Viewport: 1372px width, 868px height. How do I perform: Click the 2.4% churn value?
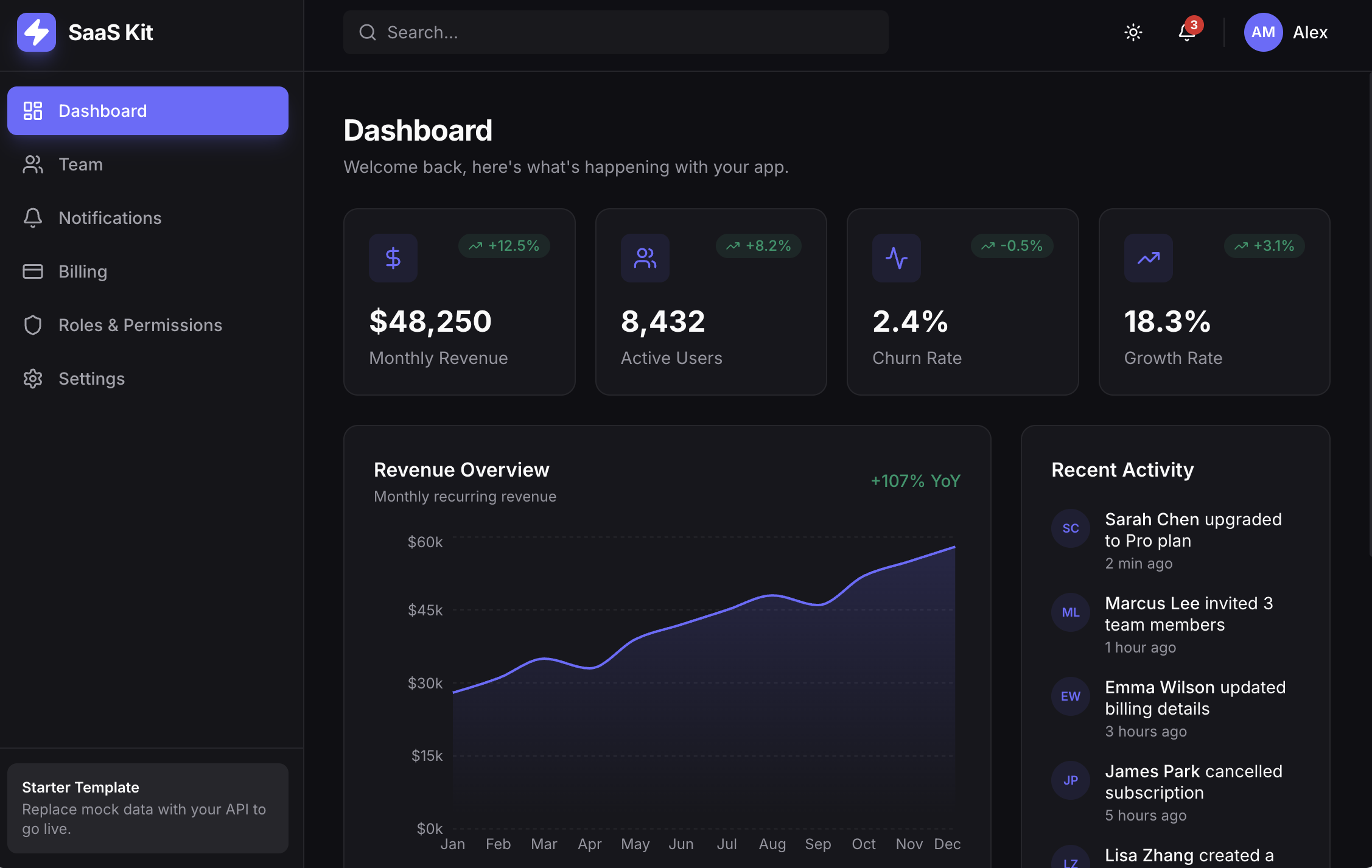[910, 321]
